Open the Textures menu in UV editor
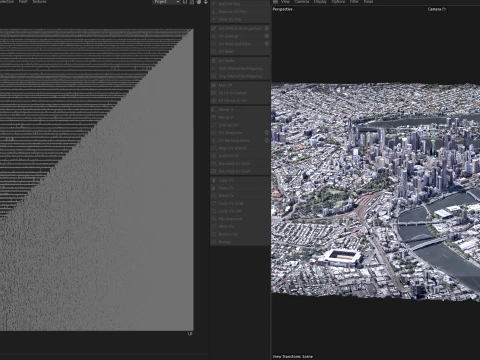 [x=39, y=2]
